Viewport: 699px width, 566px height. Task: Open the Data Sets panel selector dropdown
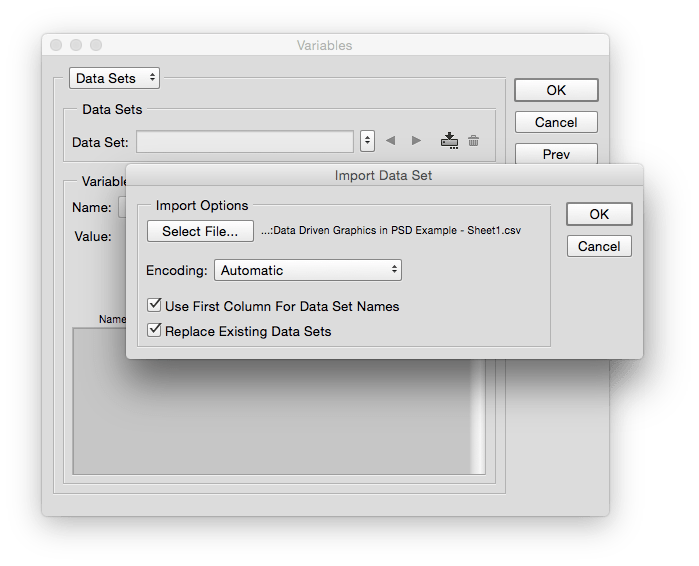click(x=114, y=78)
